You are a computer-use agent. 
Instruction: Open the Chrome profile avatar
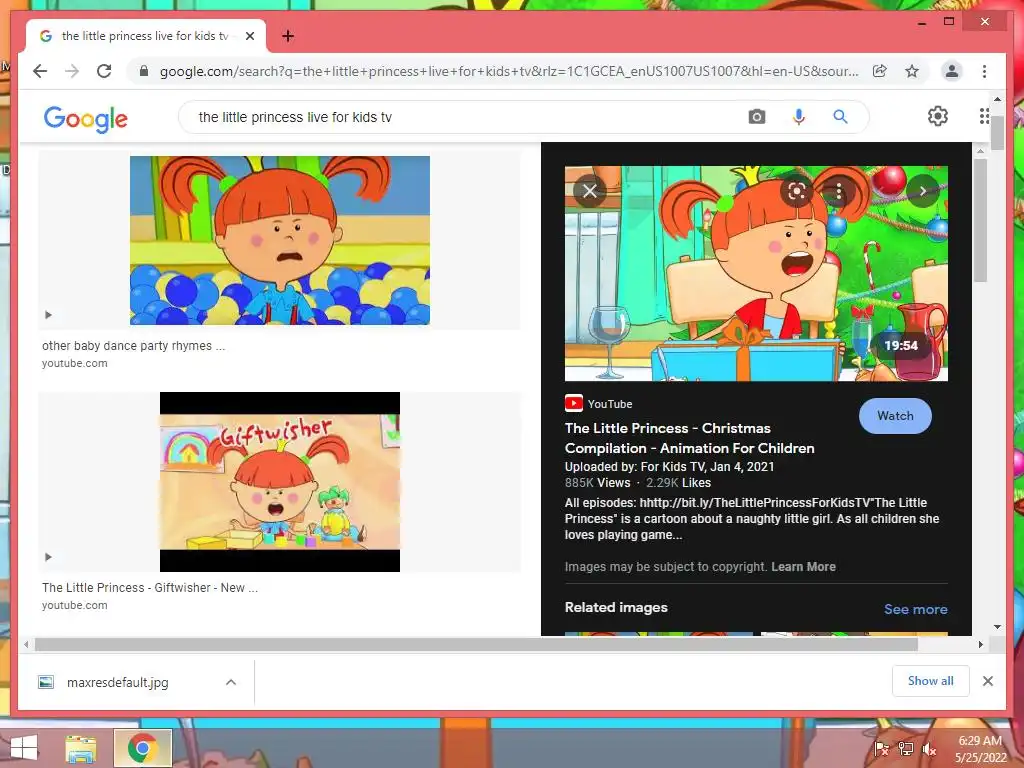(x=952, y=71)
